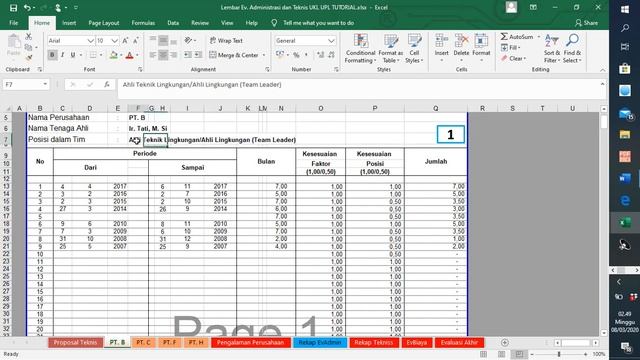
Task: Toggle underline formatting
Action: point(73,55)
